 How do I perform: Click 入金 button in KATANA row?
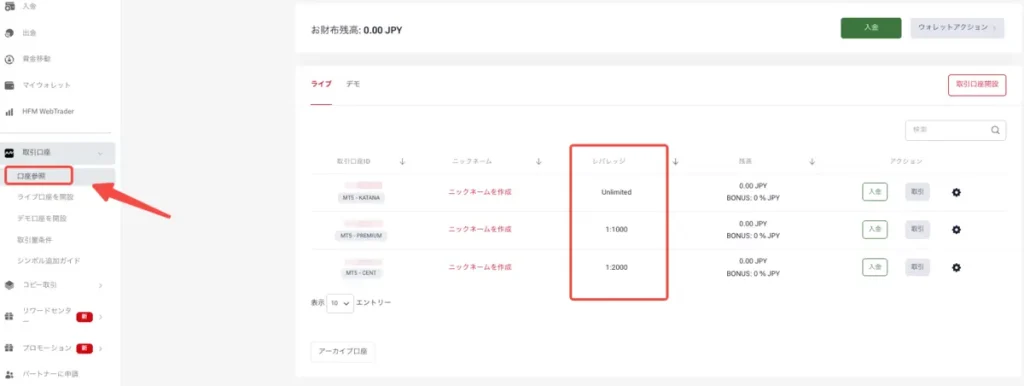click(x=874, y=192)
